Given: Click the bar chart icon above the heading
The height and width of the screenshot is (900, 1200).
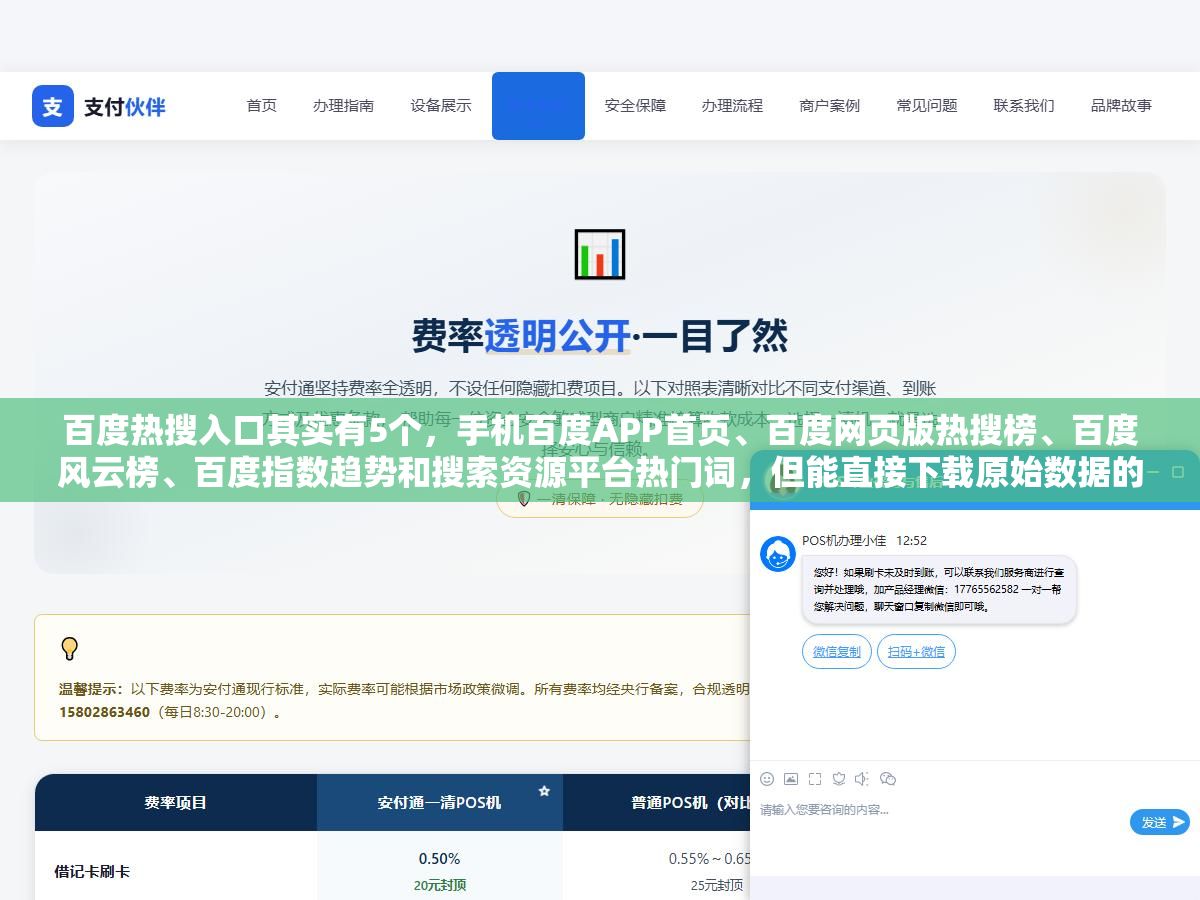Looking at the screenshot, I should [600, 254].
